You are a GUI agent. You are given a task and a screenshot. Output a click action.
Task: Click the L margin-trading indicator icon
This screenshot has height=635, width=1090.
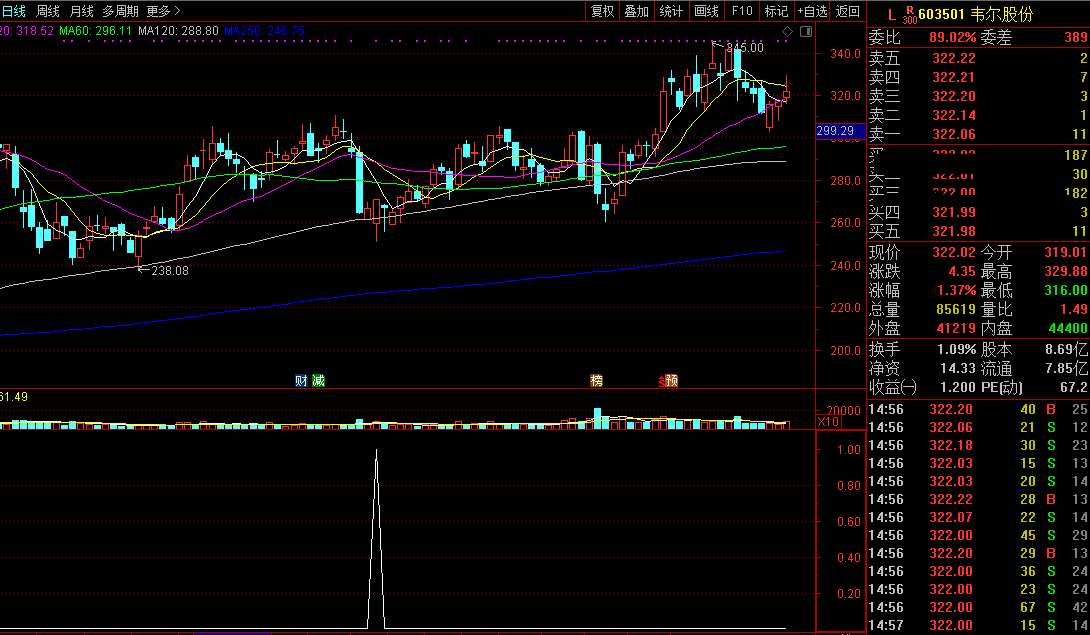pos(892,14)
